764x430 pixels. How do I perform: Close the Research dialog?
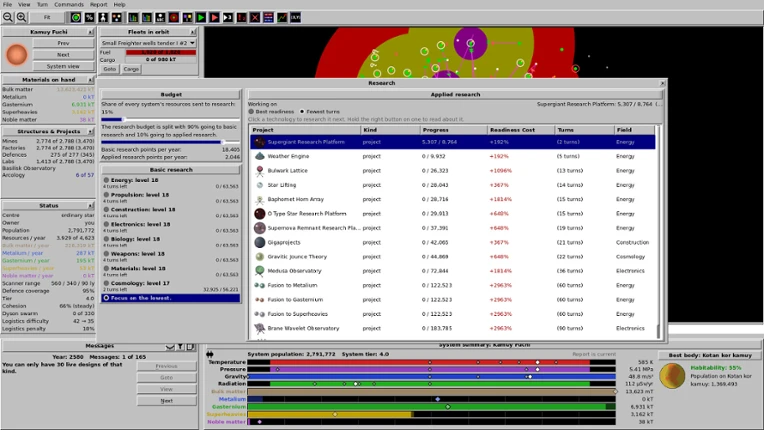[x=662, y=83]
